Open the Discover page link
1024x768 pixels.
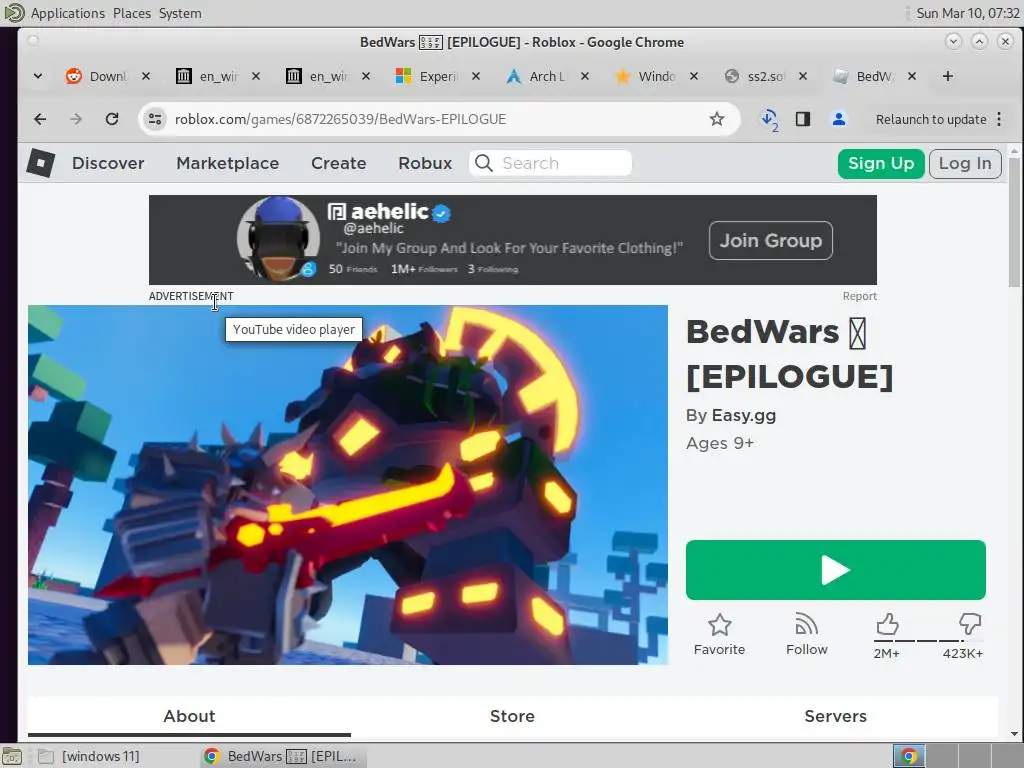[108, 163]
